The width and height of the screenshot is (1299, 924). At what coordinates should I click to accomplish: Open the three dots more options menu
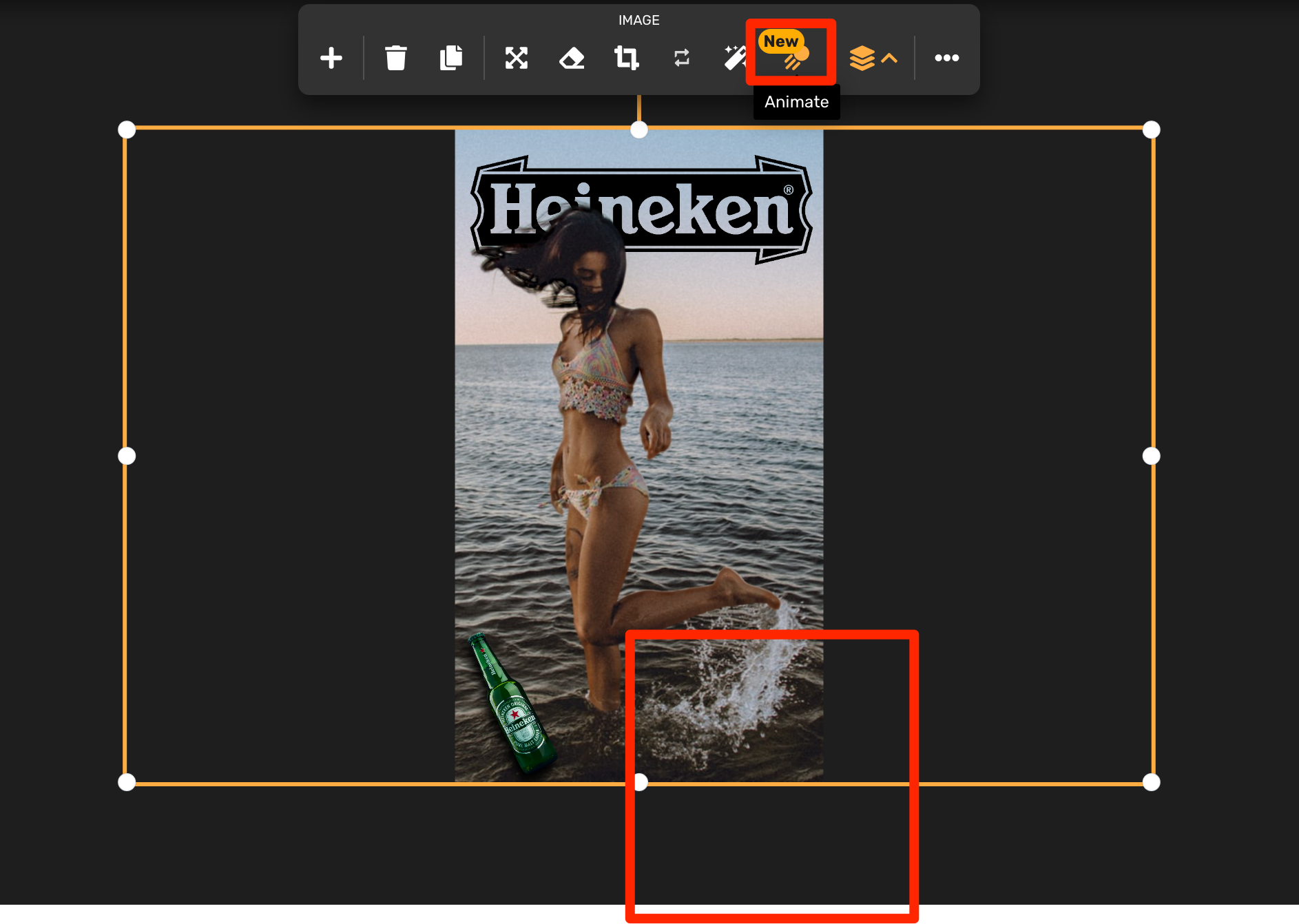(947, 58)
